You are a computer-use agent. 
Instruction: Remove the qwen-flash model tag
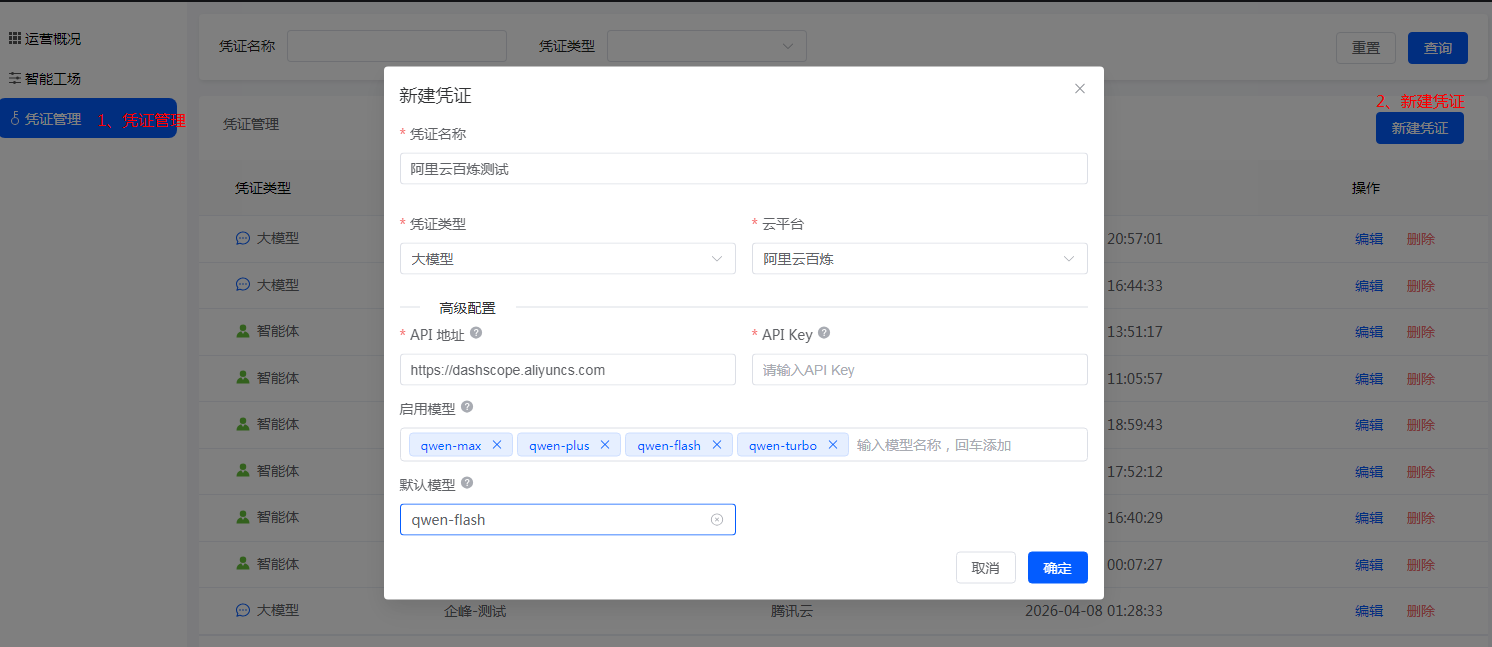coord(717,445)
